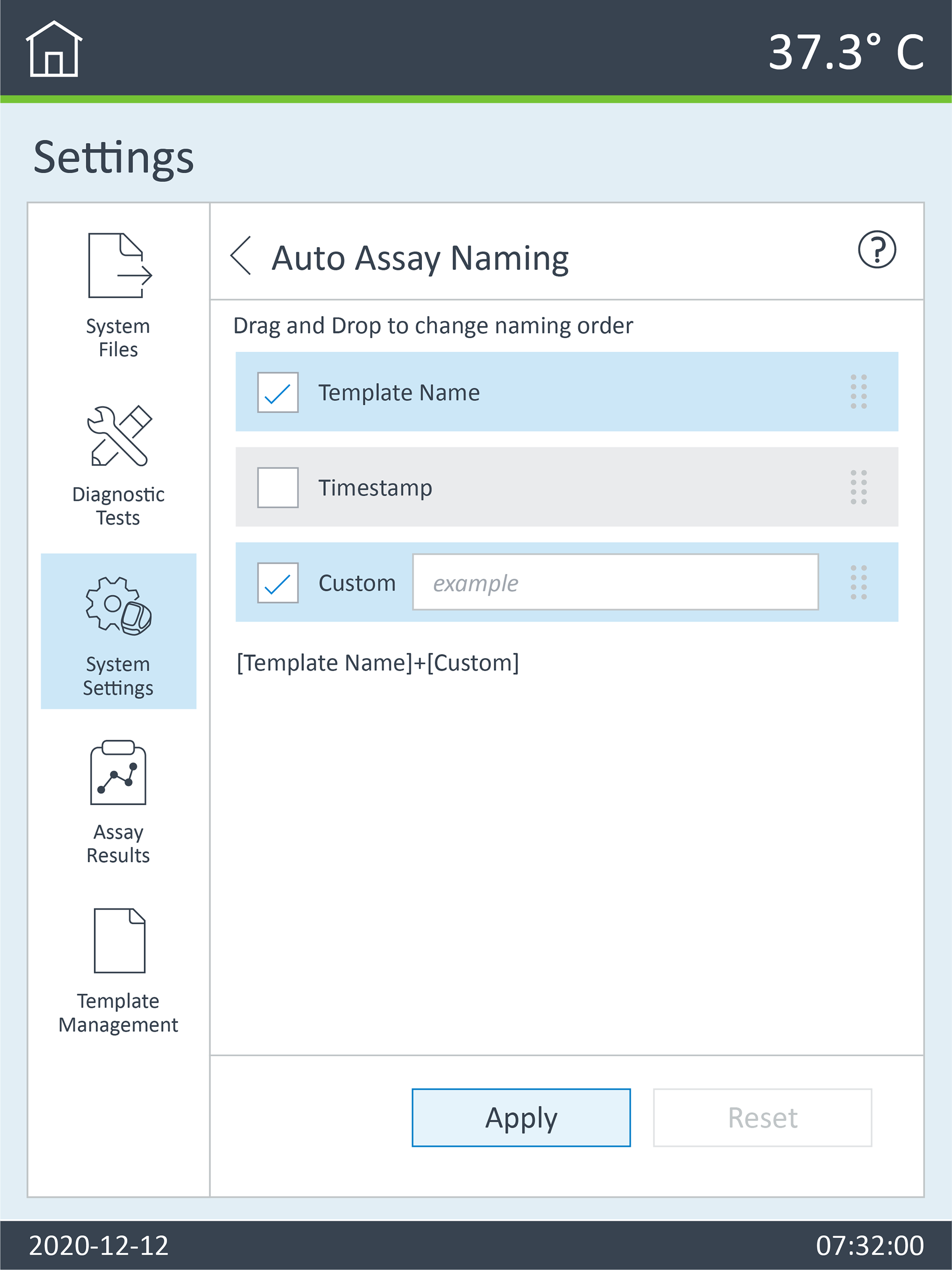Open Diagnostic Tests wrench icon
The width and height of the screenshot is (952, 1270).
point(119,436)
